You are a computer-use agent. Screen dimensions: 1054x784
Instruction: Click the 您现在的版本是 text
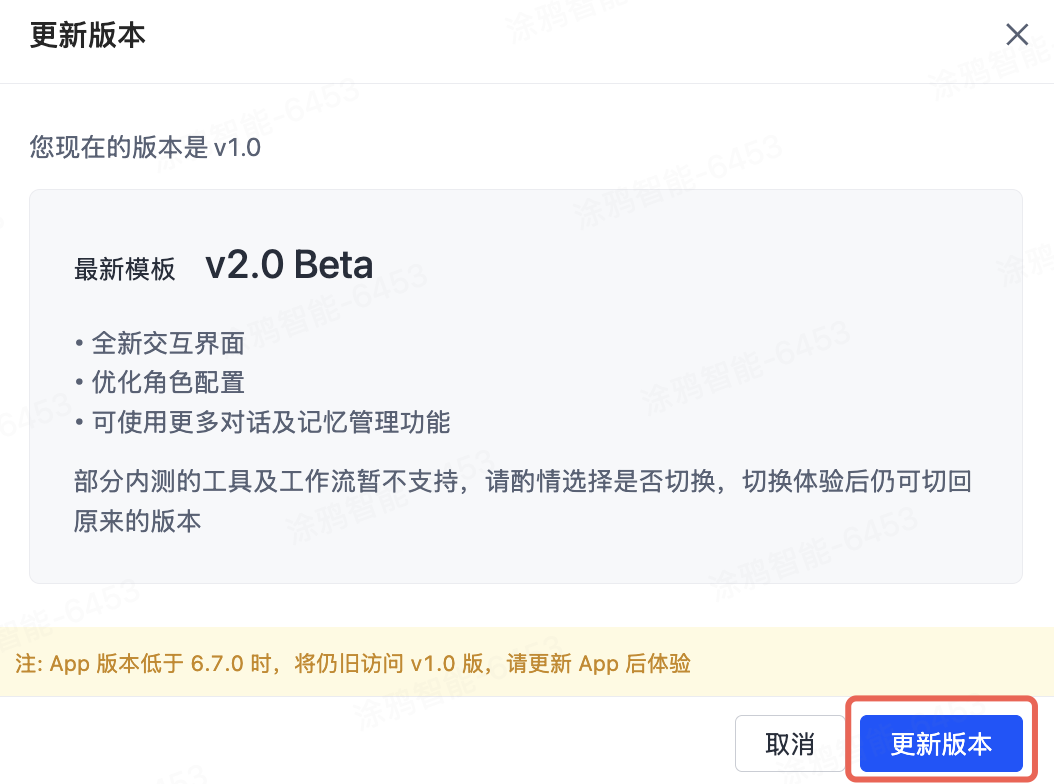[120, 148]
